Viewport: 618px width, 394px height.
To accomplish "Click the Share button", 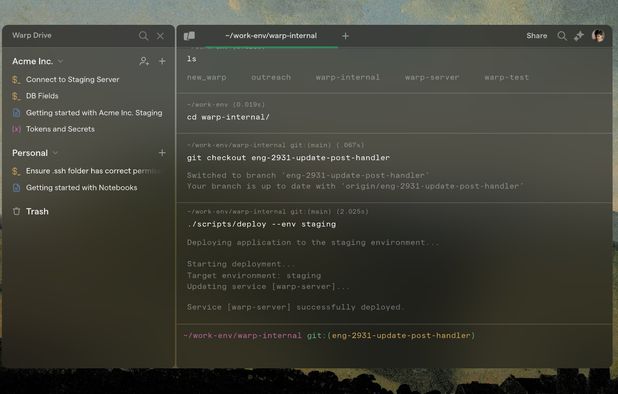I will coord(536,36).
